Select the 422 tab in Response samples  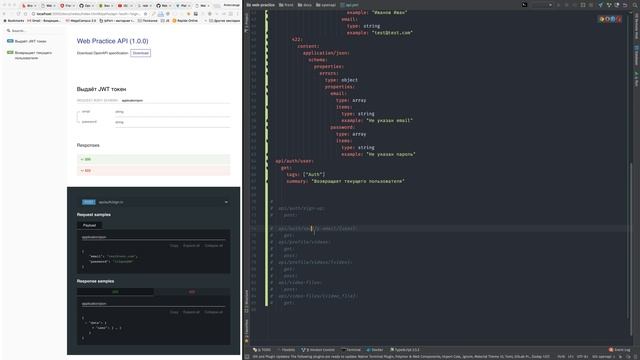pos(192,292)
